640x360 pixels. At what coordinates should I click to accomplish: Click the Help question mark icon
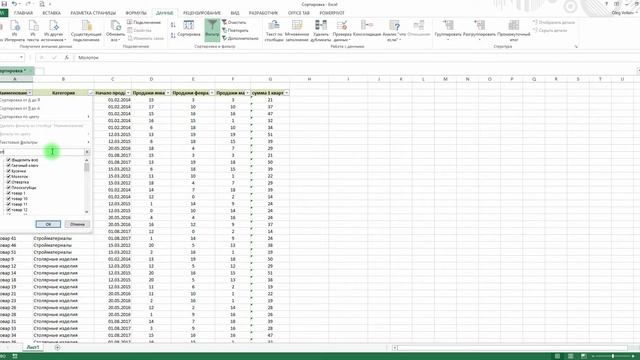pos(606,4)
